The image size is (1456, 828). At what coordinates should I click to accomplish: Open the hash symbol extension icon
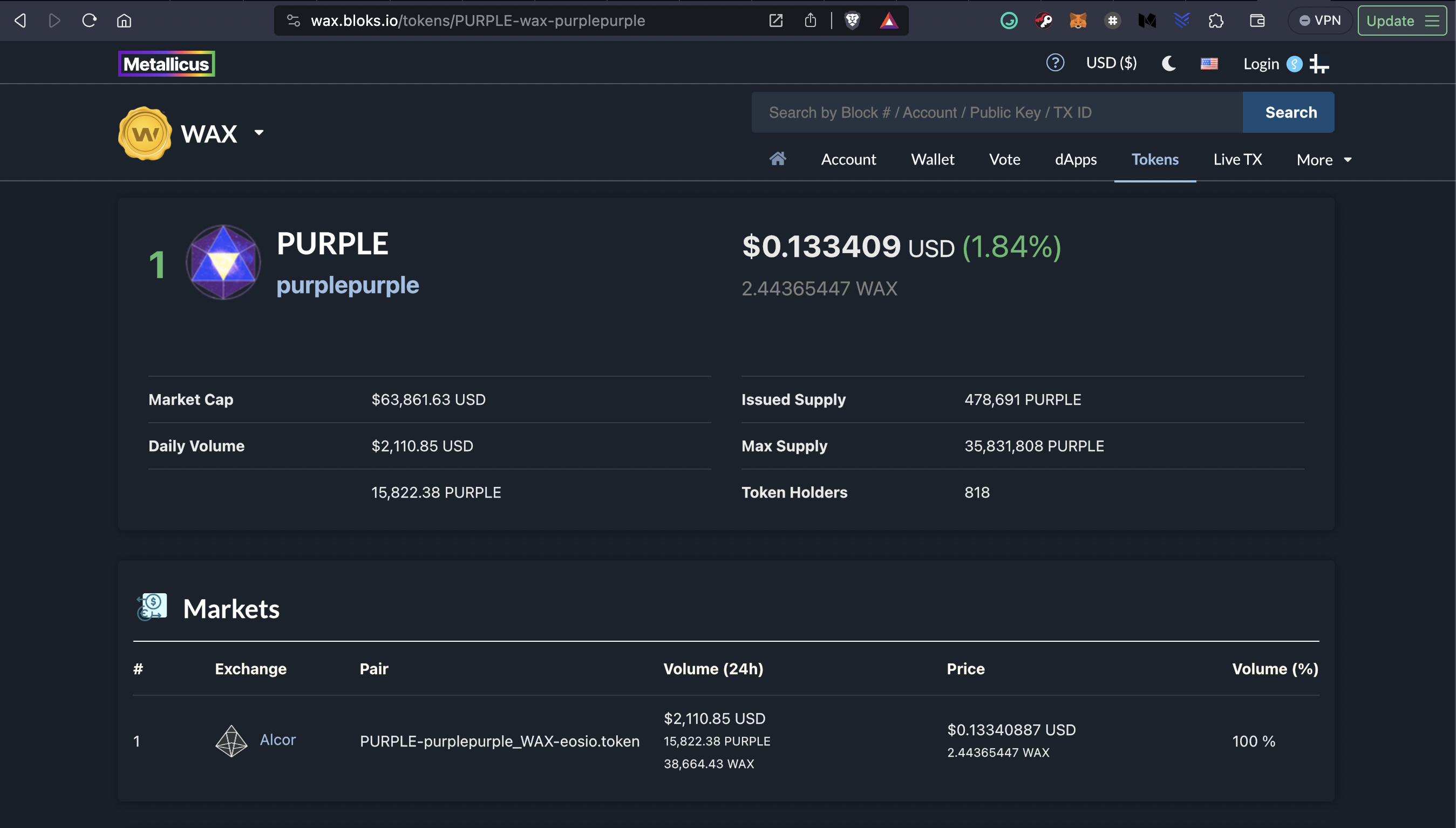[1113, 21]
